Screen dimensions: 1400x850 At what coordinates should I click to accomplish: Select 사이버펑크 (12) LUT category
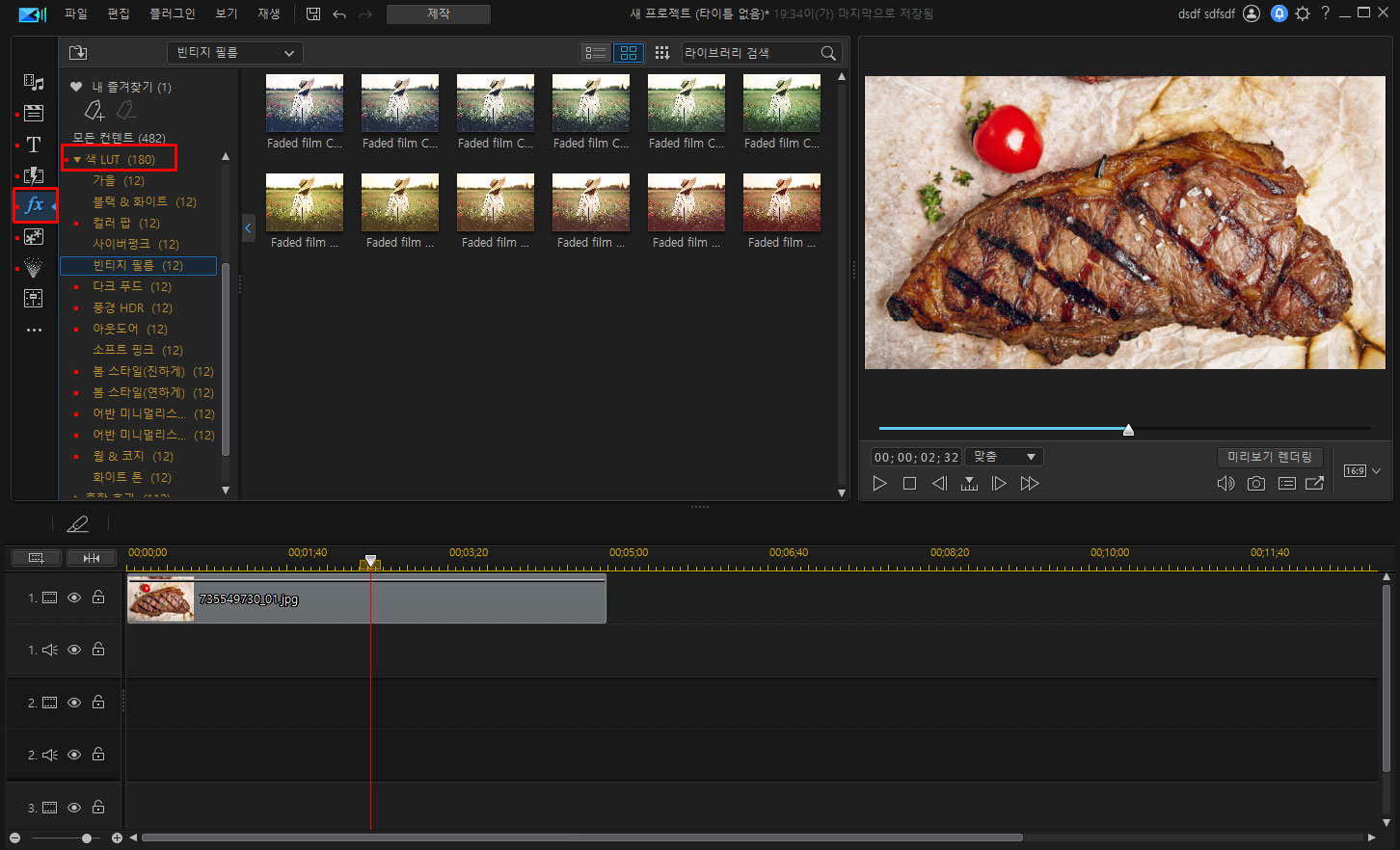tap(136, 244)
